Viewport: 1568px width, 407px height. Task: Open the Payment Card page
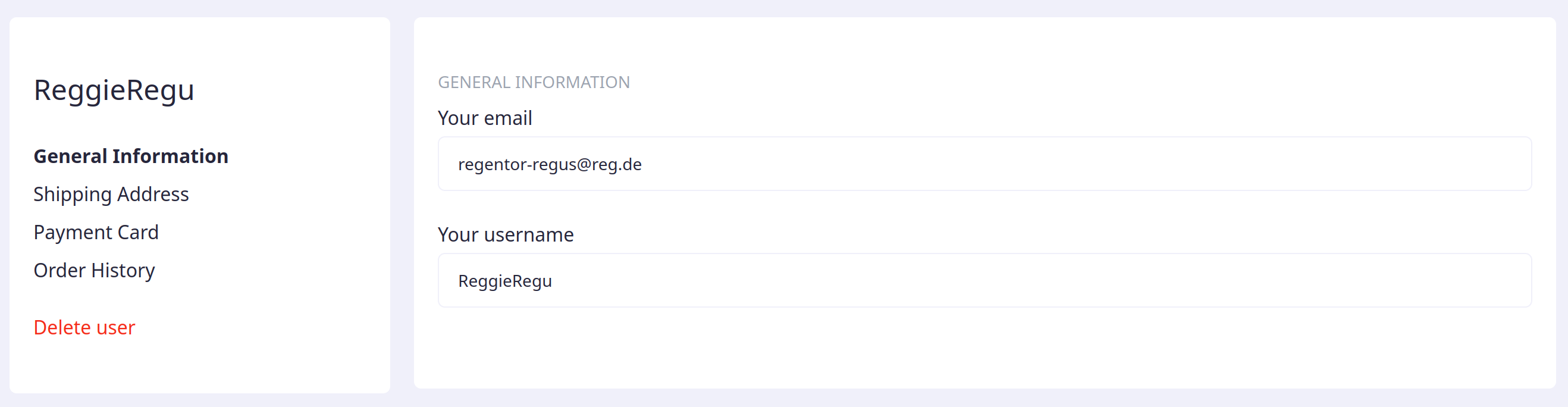click(x=96, y=233)
